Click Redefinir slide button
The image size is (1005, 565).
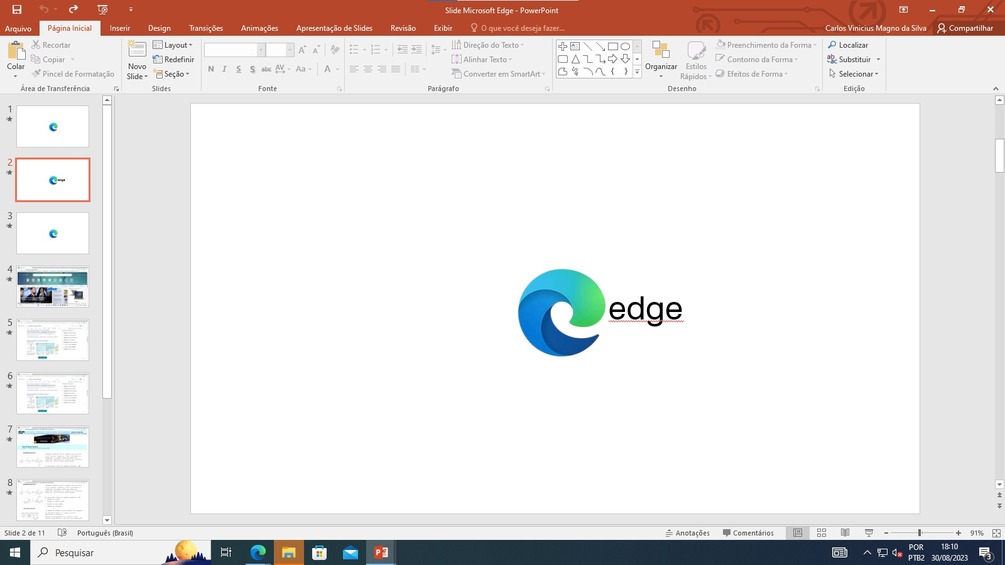[173, 60]
